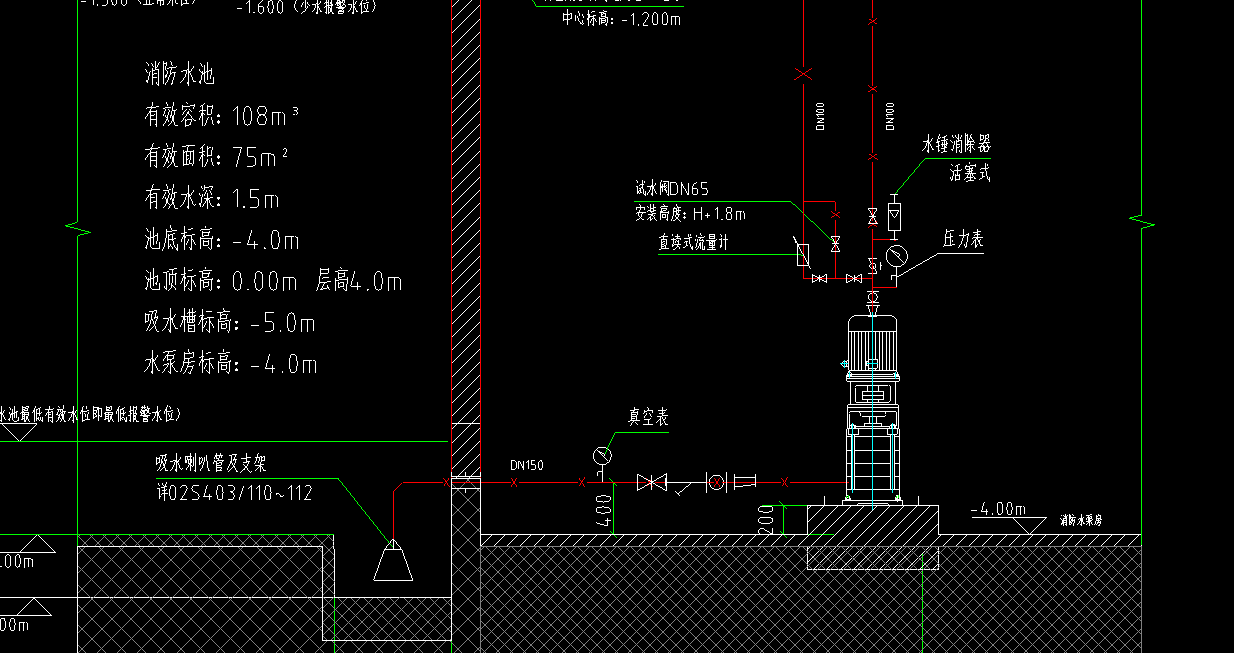Click the hatched concrete pump base

[873, 519]
